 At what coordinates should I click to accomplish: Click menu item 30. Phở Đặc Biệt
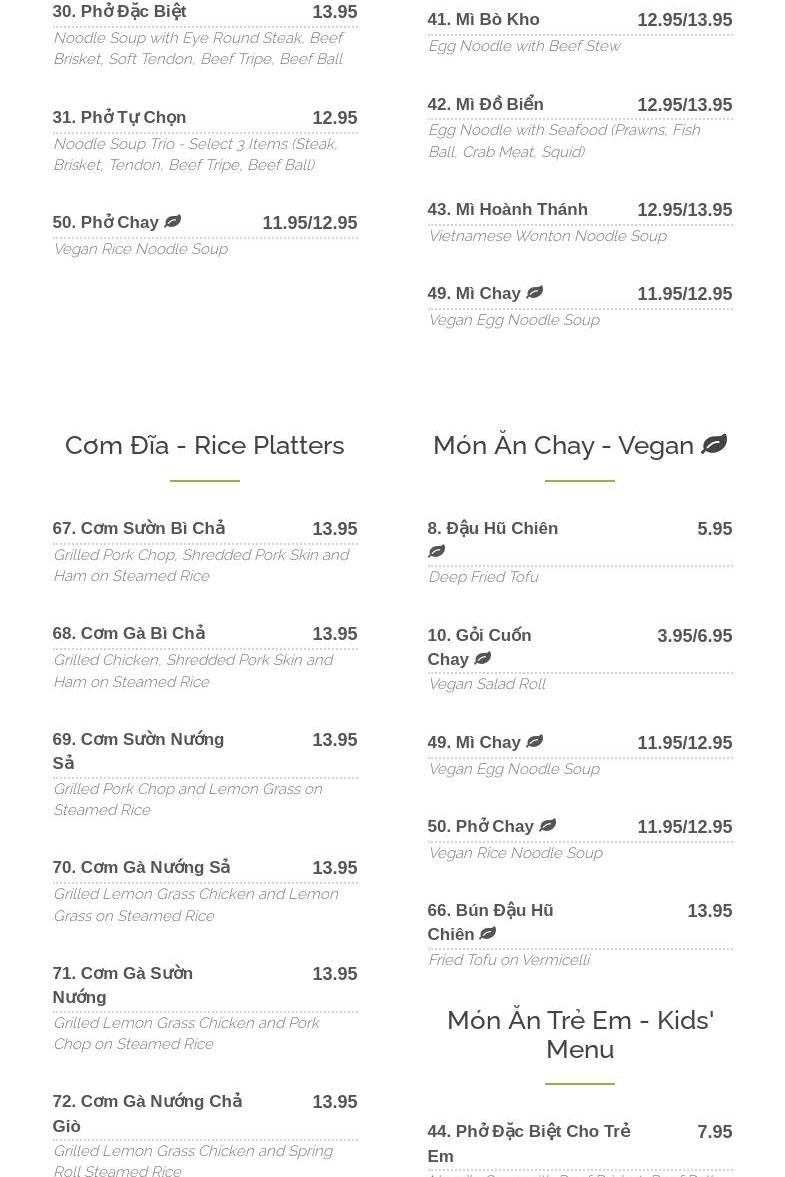coord(119,12)
